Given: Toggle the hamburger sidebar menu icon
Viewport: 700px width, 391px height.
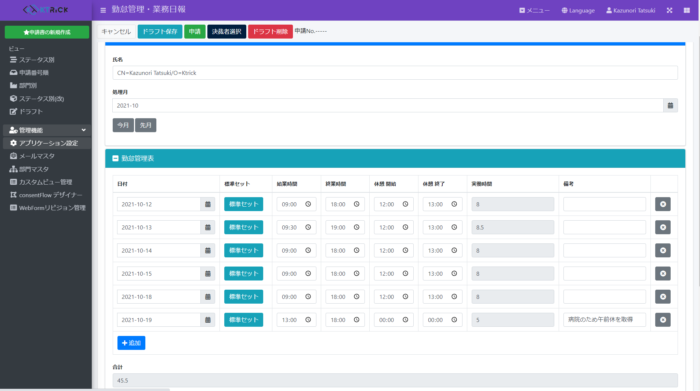Looking at the screenshot, I should point(103,10).
